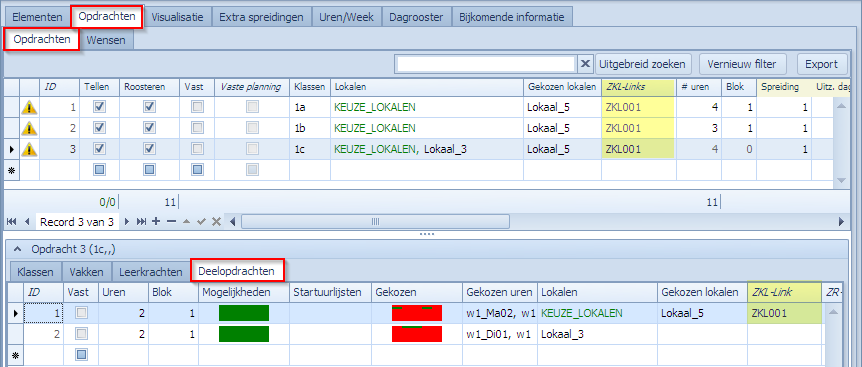Click the warning icon on row ID 3

click(x=29, y=149)
